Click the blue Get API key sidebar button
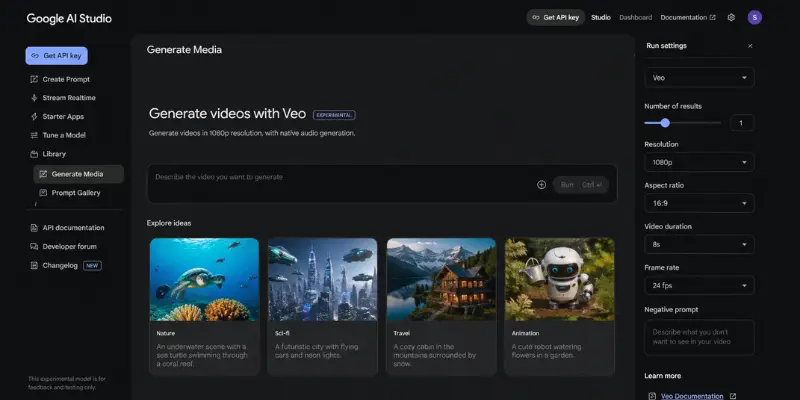 point(57,56)
